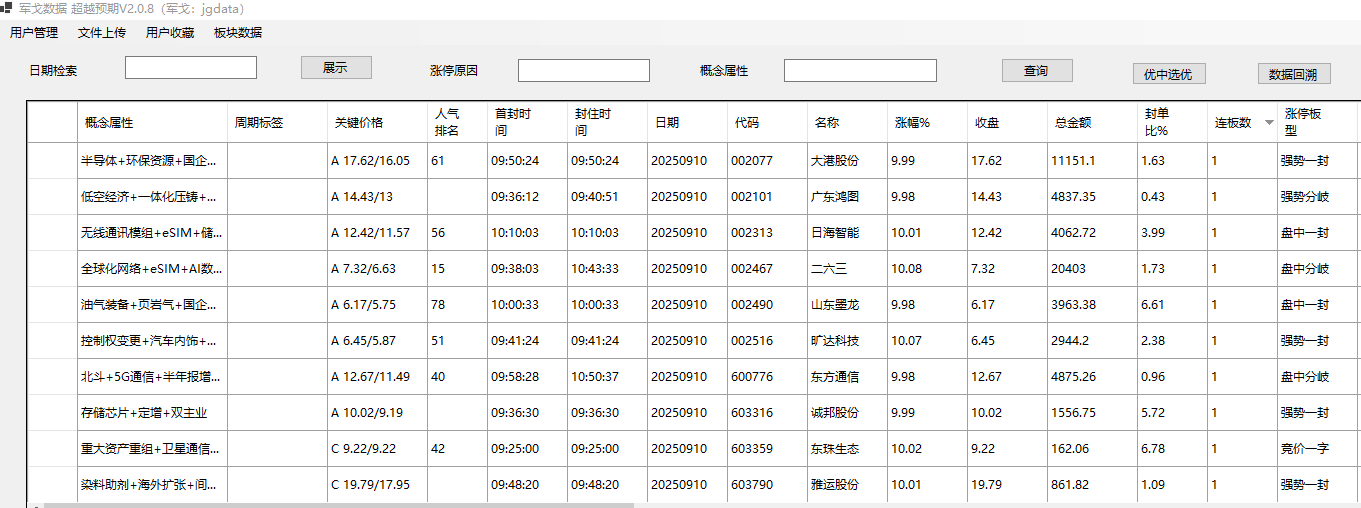Image resolution: width=1361 pixels, height=508 pixels.
Task: Open the 用户管理 menu
Action: tap(34, 32)
